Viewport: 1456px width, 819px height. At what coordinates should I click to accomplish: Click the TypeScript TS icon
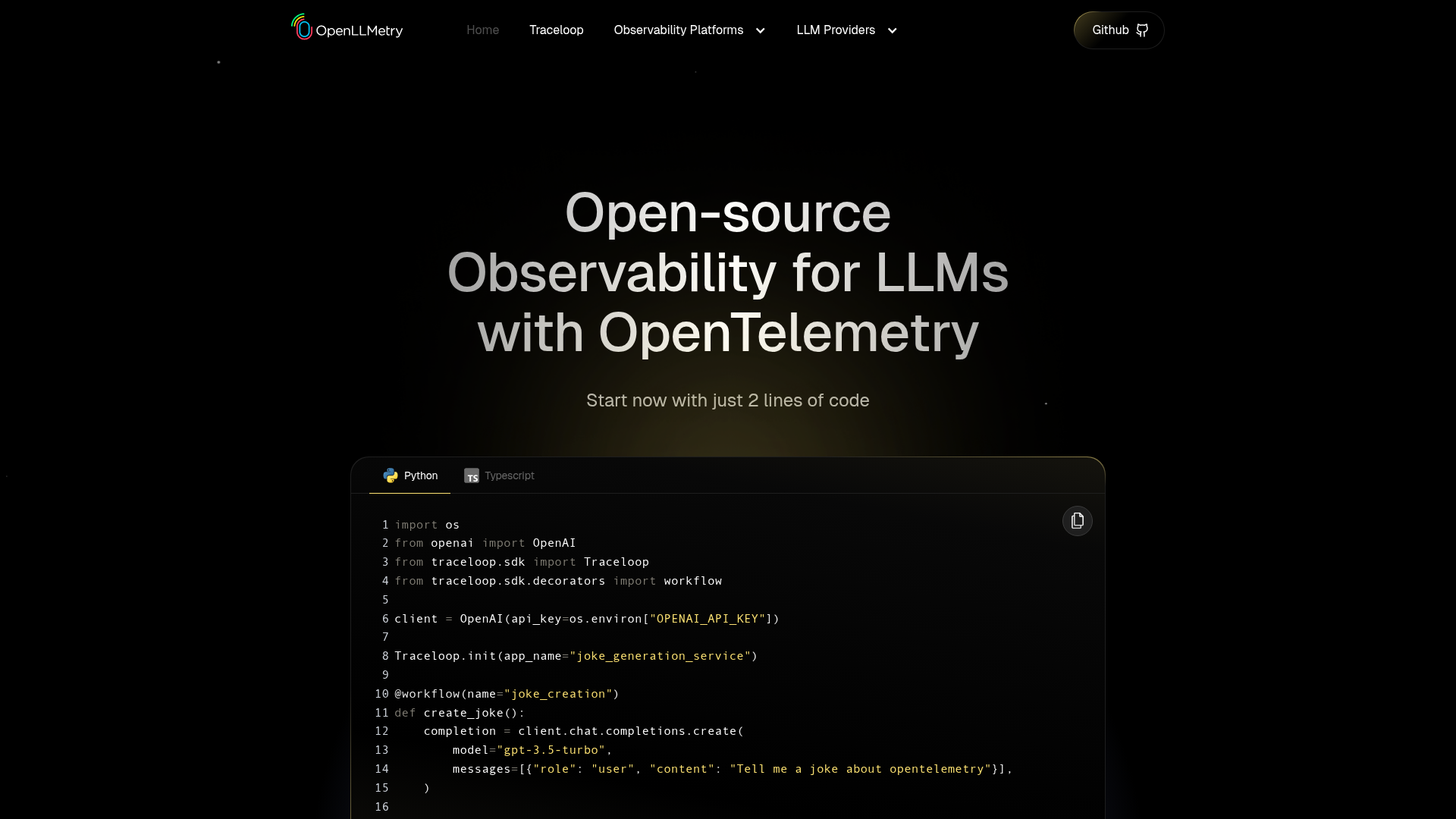pyautogui.click(x=472, y=475)
